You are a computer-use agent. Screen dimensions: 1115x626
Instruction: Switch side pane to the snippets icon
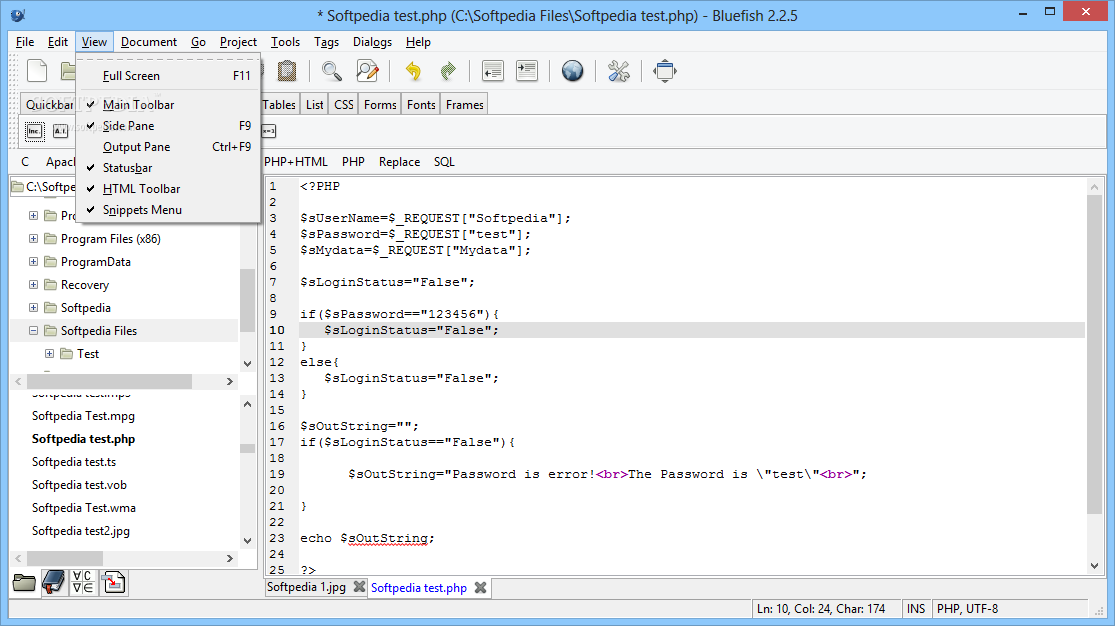tap(113, 583)
